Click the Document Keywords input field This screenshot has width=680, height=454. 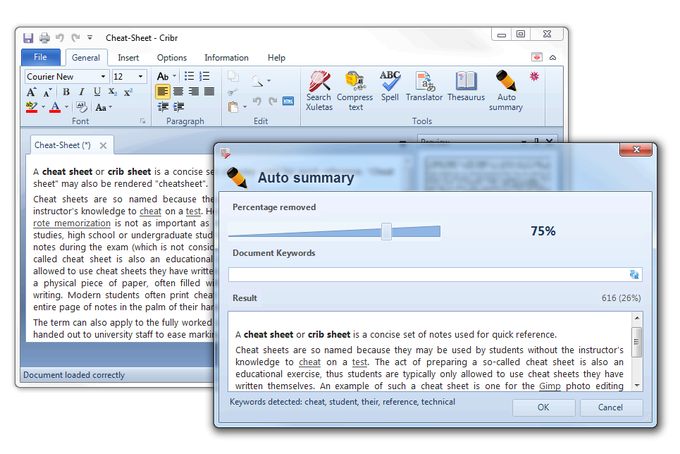[435, 274]
